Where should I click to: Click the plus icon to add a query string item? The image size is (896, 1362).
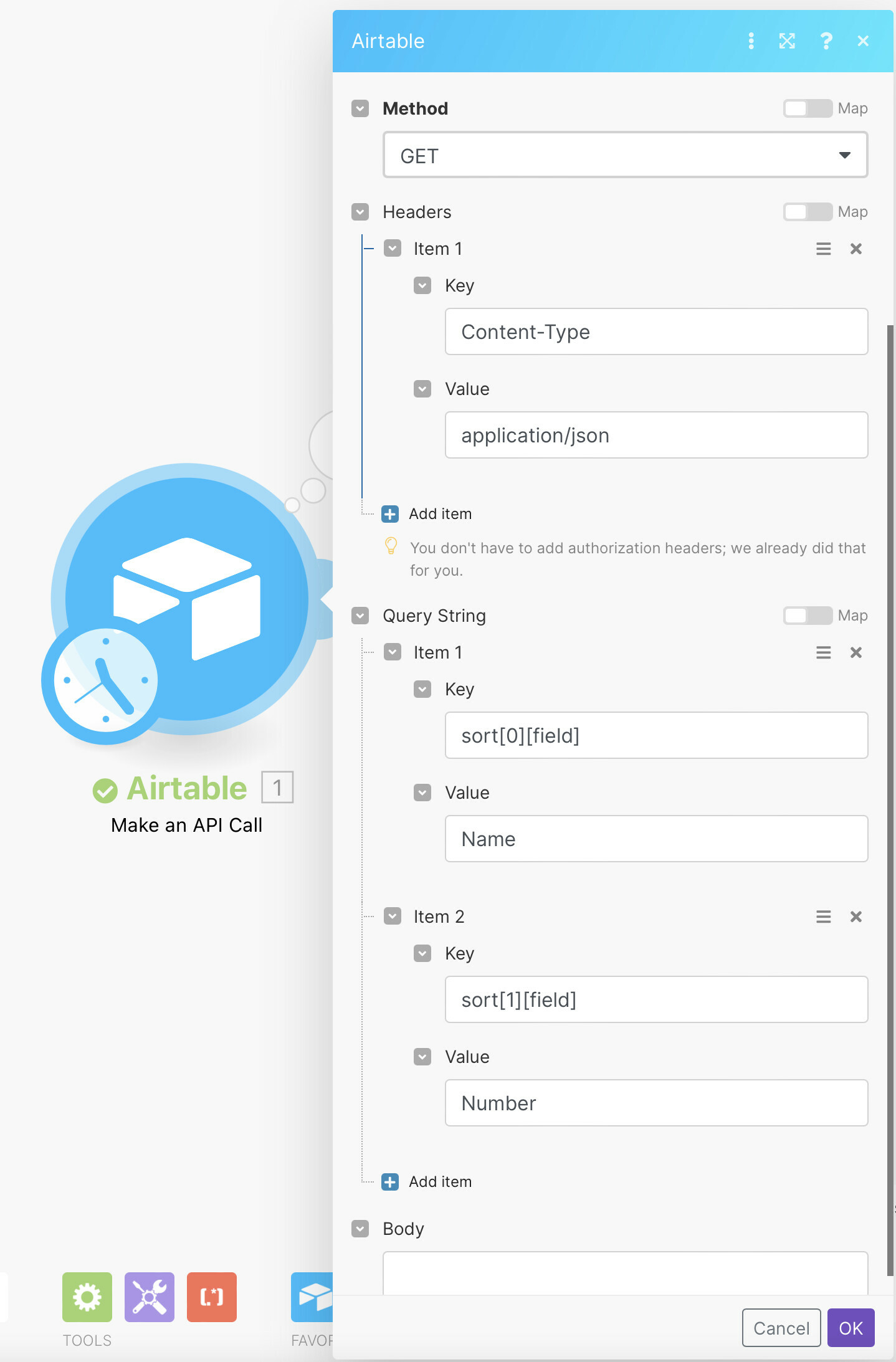(x=390, y=1182)
